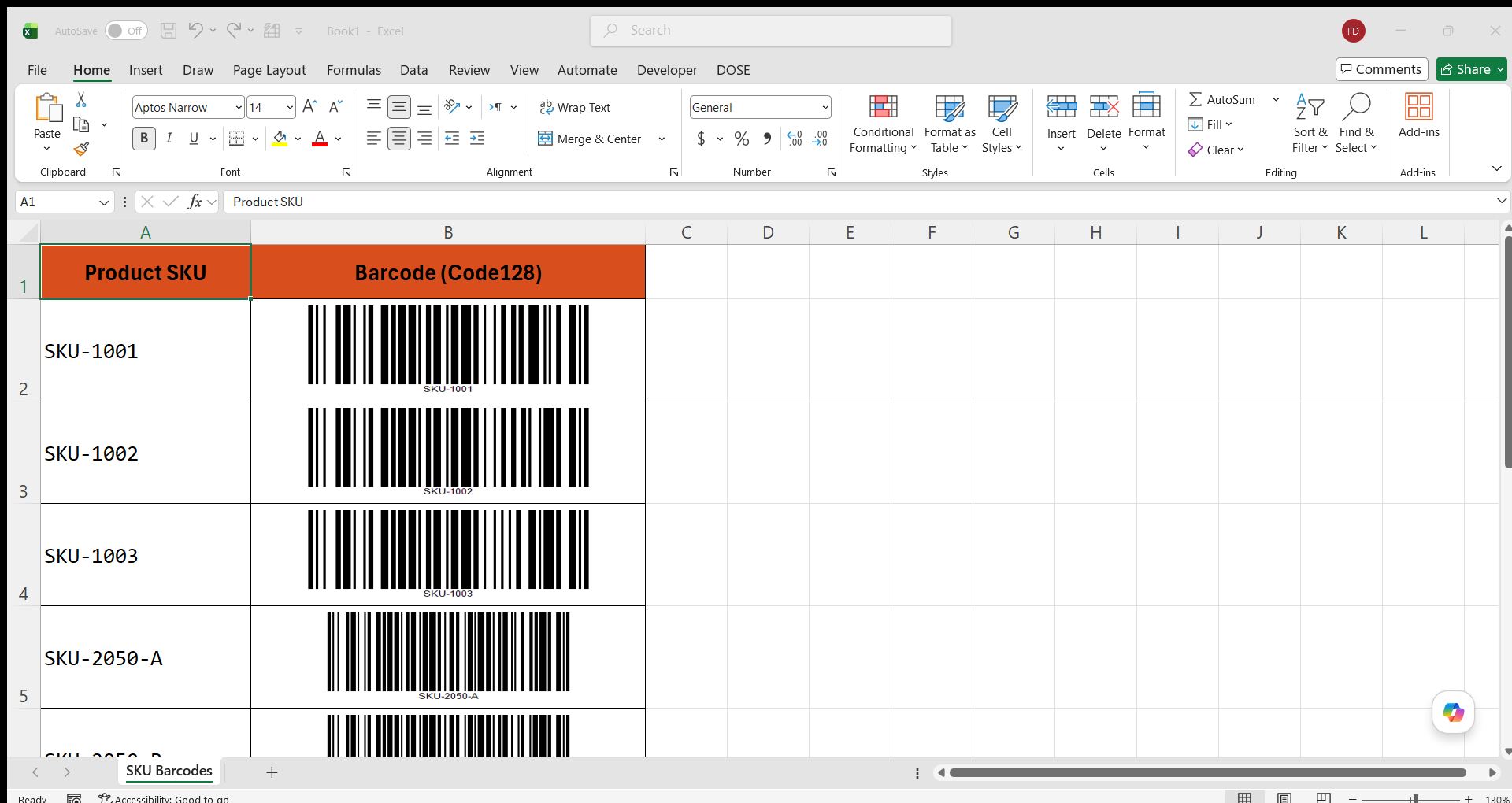The width and height of the screenshot is (1512, 803).
Task: Align text right in cell
Action: (424, 139)
